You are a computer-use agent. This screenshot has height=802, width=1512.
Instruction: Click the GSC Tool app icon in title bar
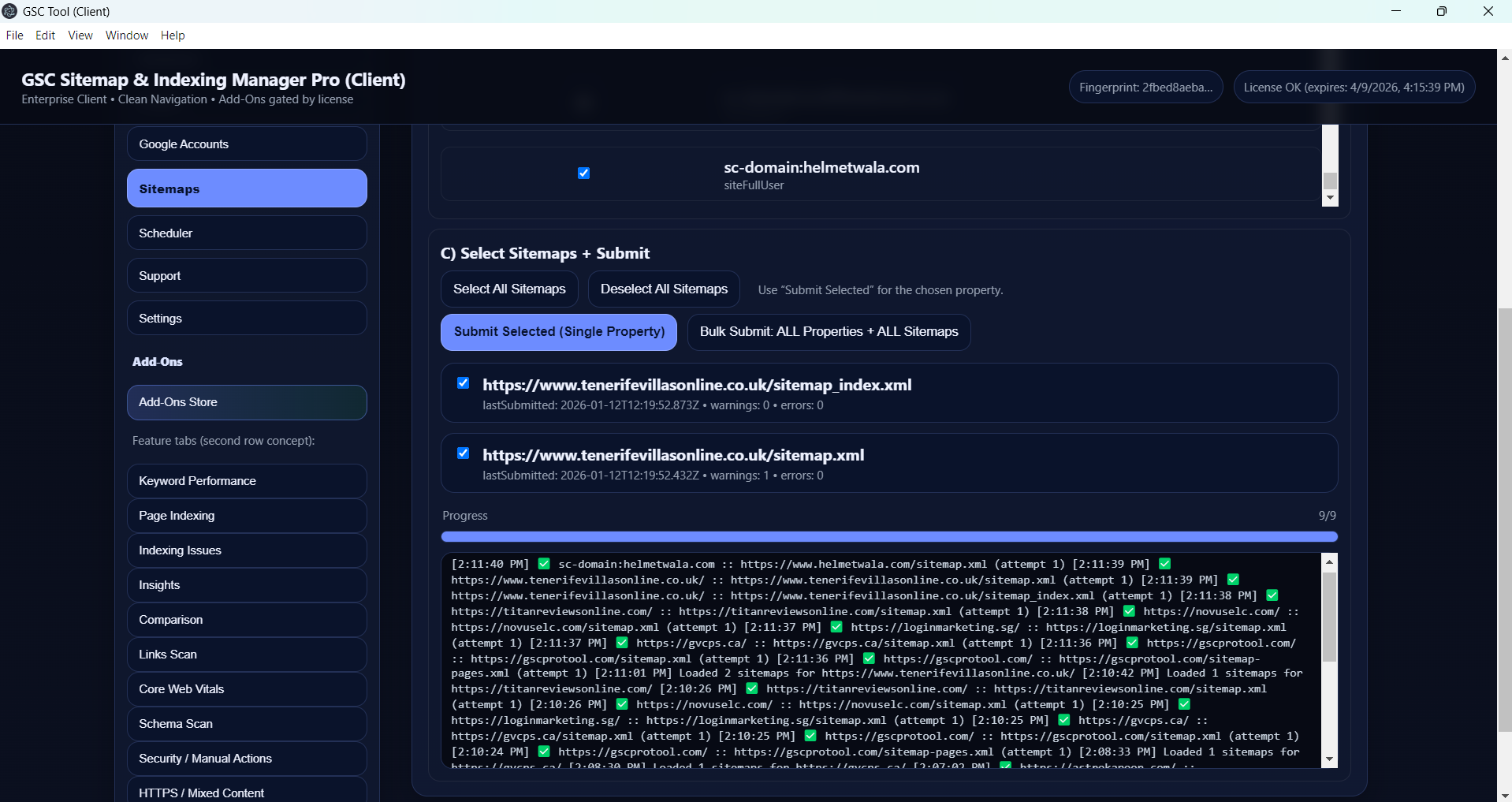[9, 11]
